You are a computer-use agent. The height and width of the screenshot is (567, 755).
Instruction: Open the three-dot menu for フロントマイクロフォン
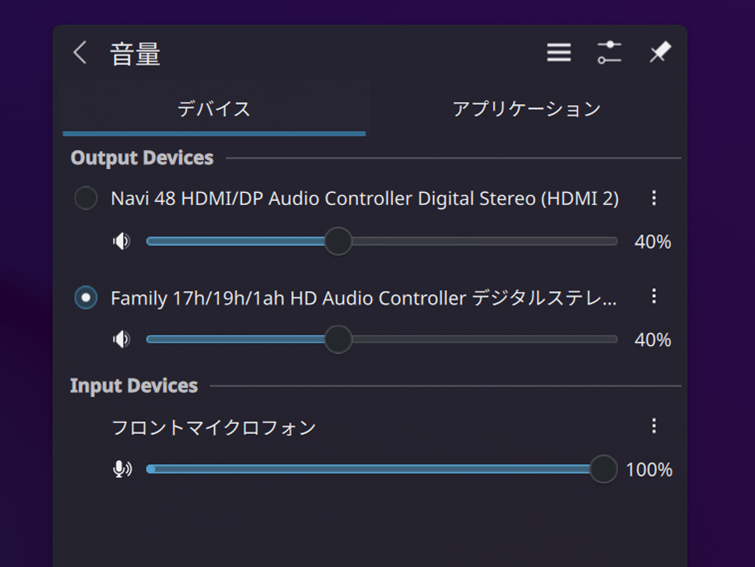coord(654,426)
